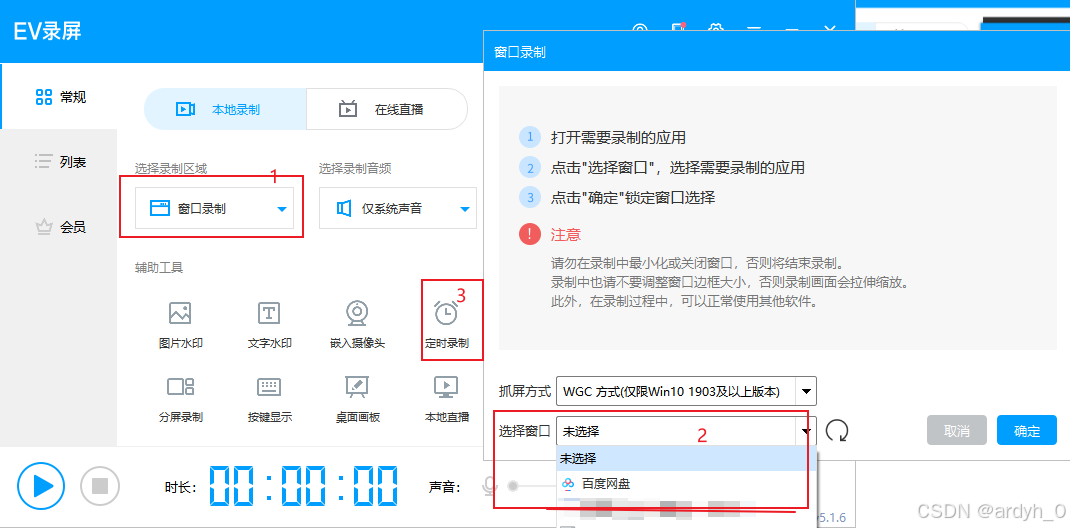The image size is (1070, 528).
Task: Open the 列表 list section in the sidebar
Action: [x=60, y=162]
